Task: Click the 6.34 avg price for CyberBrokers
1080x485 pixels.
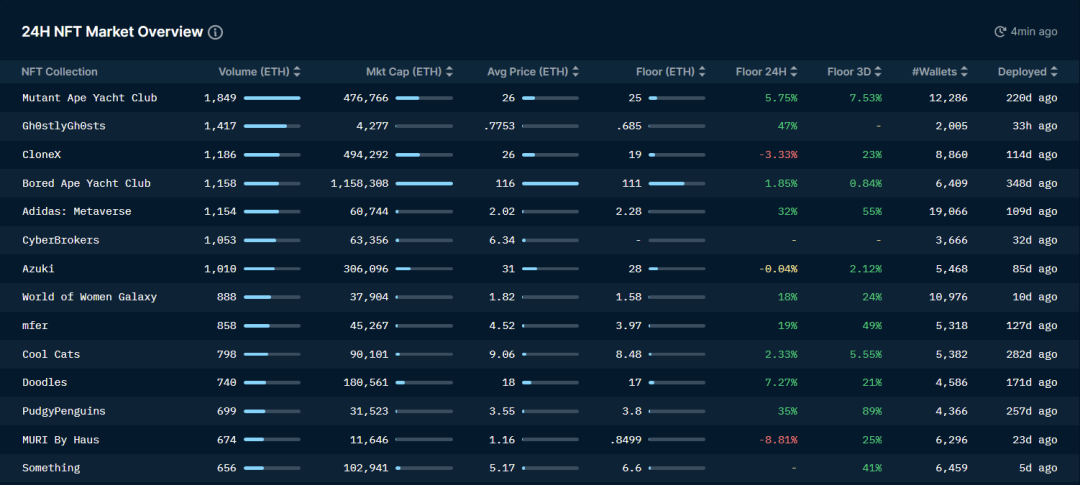Action: pyautogui.click(x=502, y=240)
